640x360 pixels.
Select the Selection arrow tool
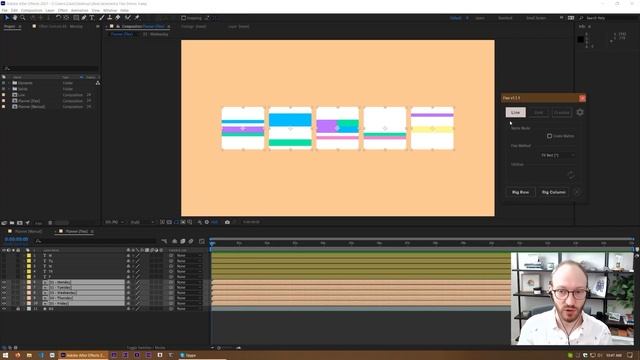7,18
